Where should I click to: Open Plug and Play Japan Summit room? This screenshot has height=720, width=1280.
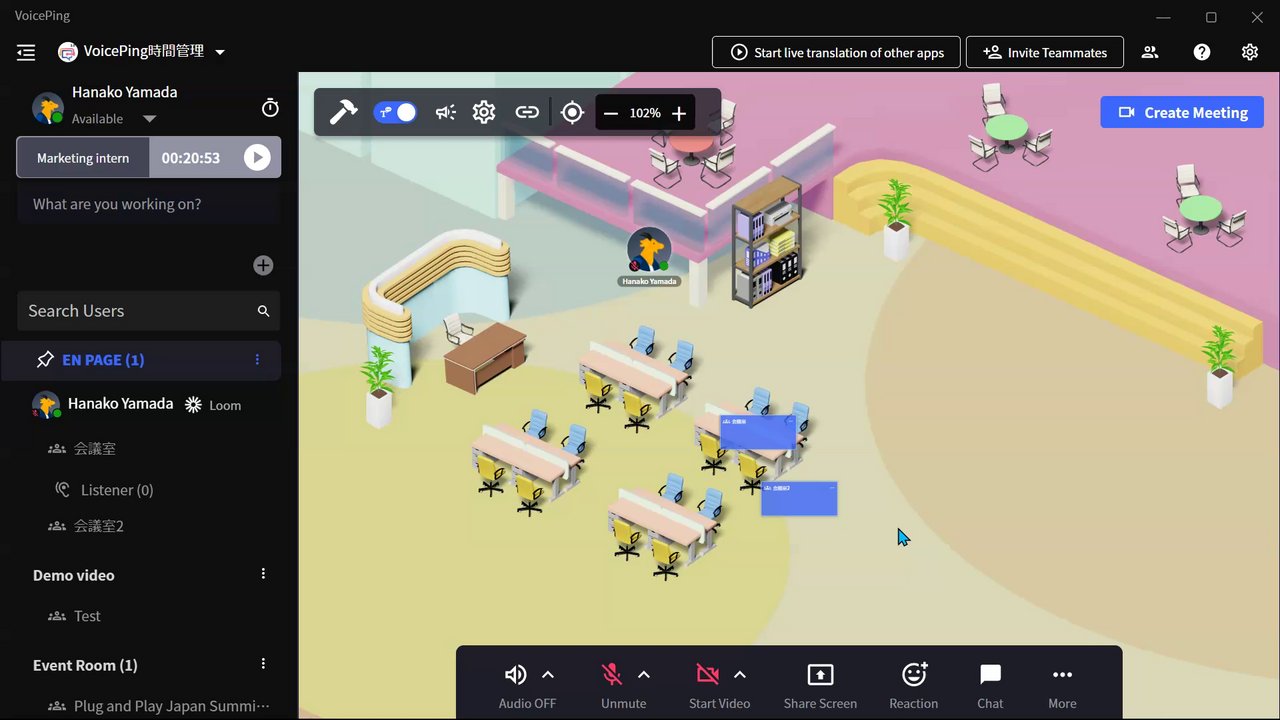(x=171, y=706)
